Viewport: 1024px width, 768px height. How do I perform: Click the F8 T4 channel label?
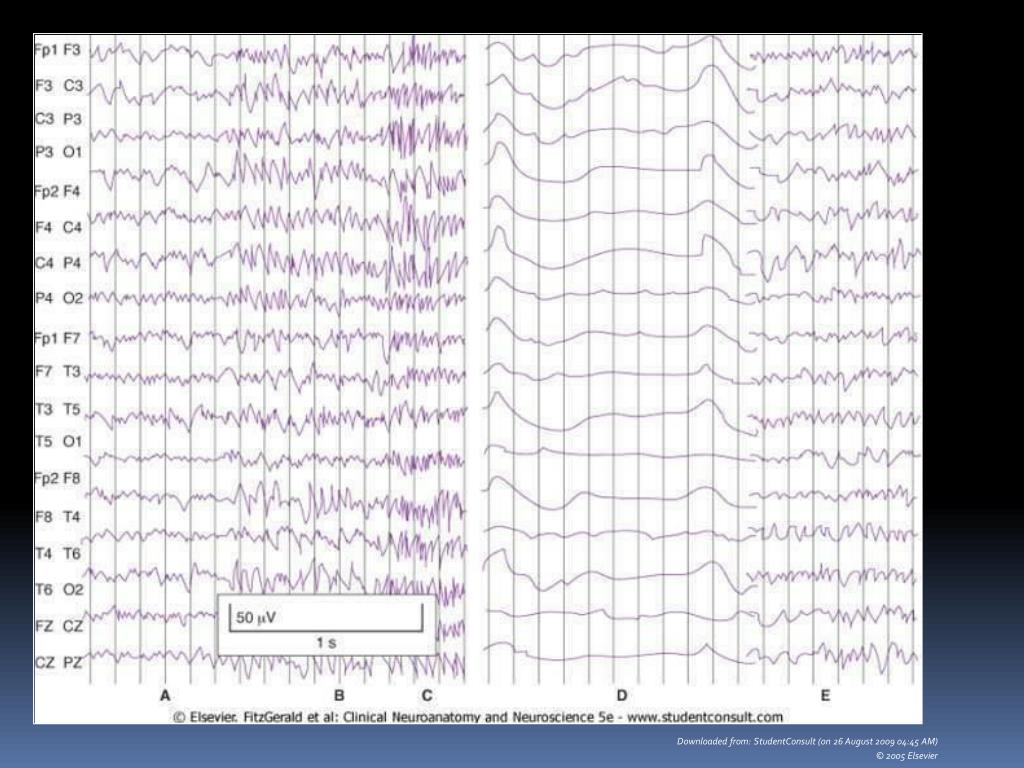(58, 517)
